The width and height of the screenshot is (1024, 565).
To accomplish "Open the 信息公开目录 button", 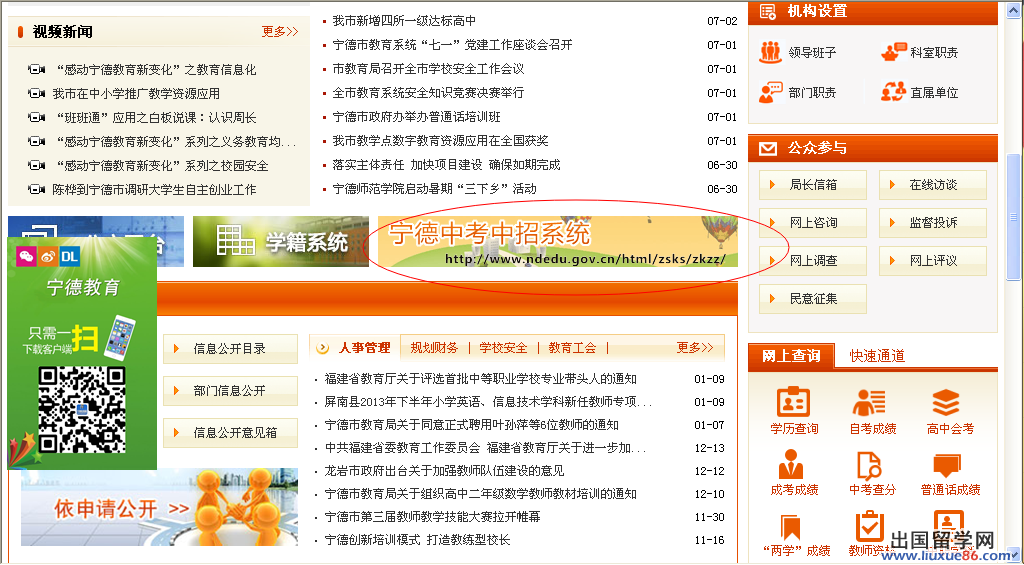I will pyautogui.click(x=230, y=349).
